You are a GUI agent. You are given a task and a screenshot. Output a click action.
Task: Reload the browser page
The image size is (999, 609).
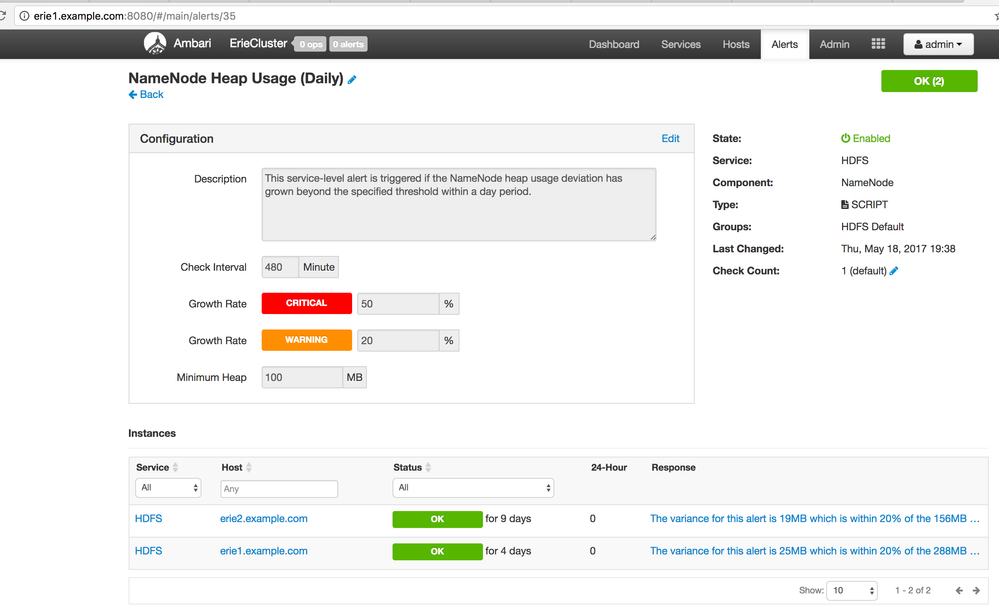3,16
